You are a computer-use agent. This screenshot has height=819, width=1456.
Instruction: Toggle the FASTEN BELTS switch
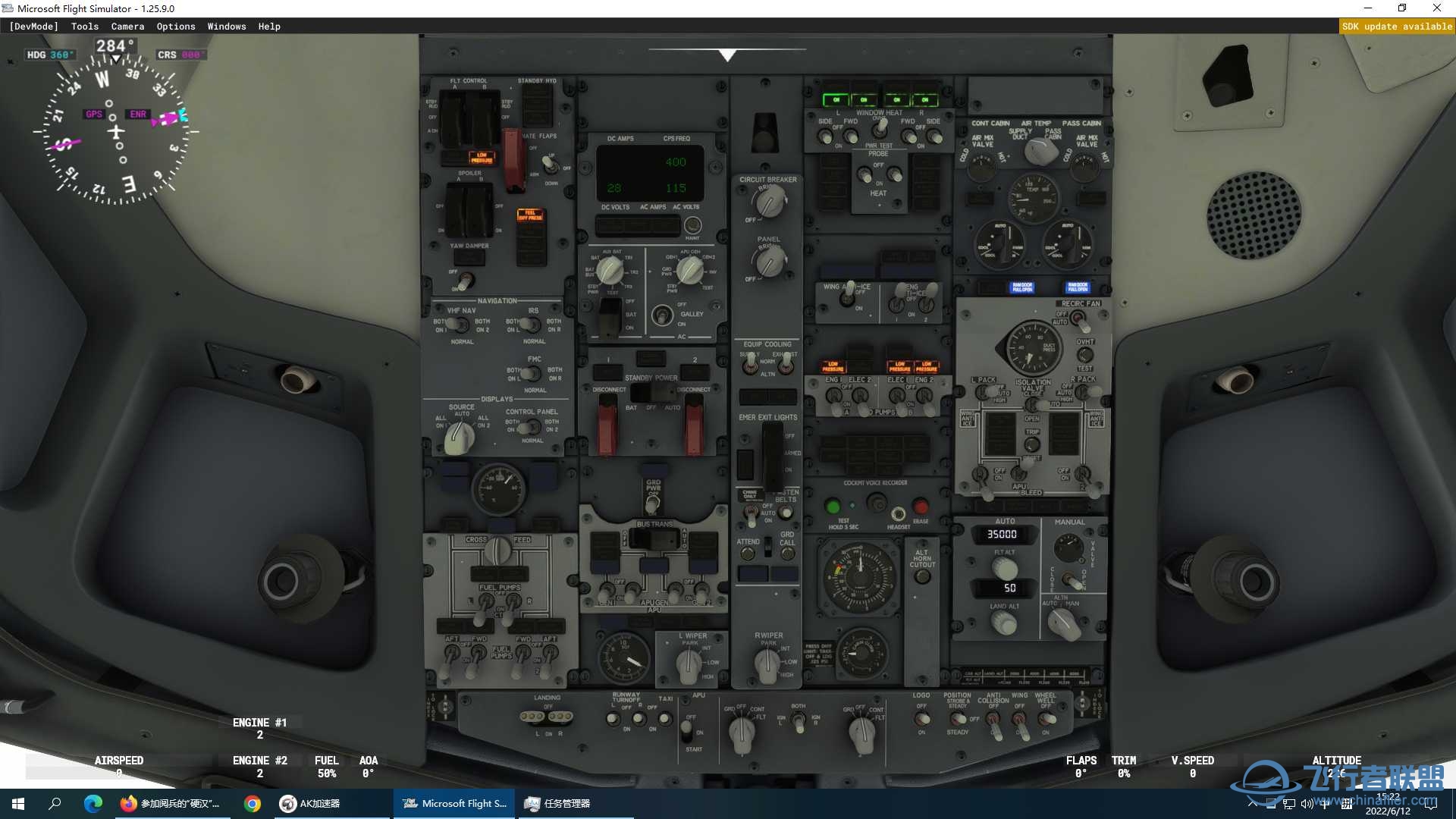pos(786,513)
